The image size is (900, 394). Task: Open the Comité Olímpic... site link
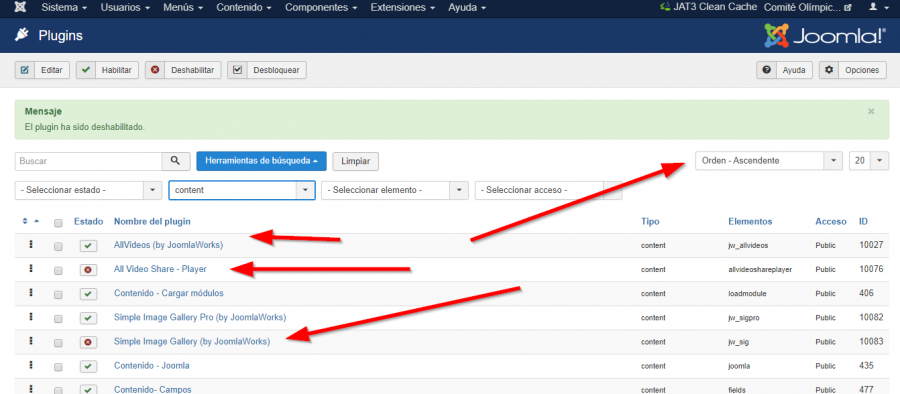click(808, 7)
